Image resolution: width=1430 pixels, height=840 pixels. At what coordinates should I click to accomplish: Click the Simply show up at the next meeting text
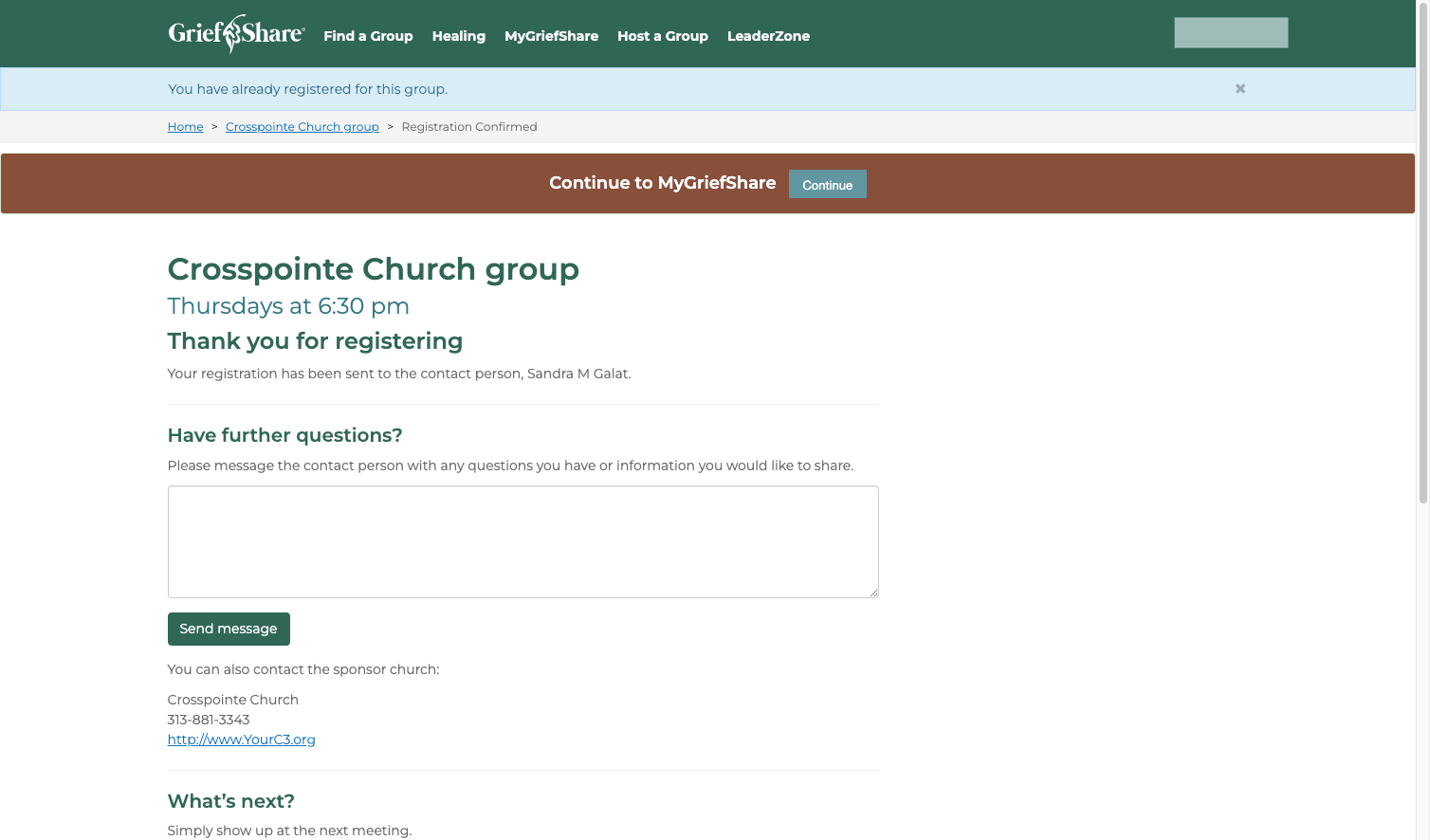click(290, 831)
